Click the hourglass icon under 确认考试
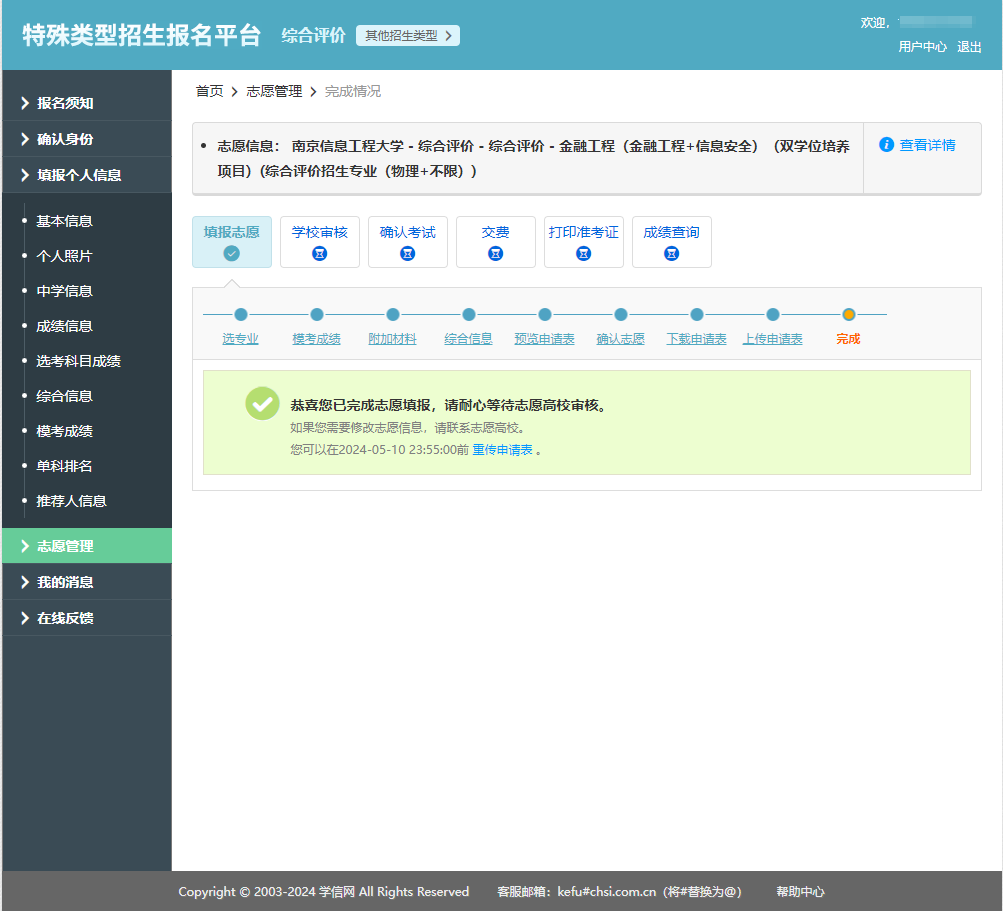Viewport: 1003px width, 911px height. 407,253
